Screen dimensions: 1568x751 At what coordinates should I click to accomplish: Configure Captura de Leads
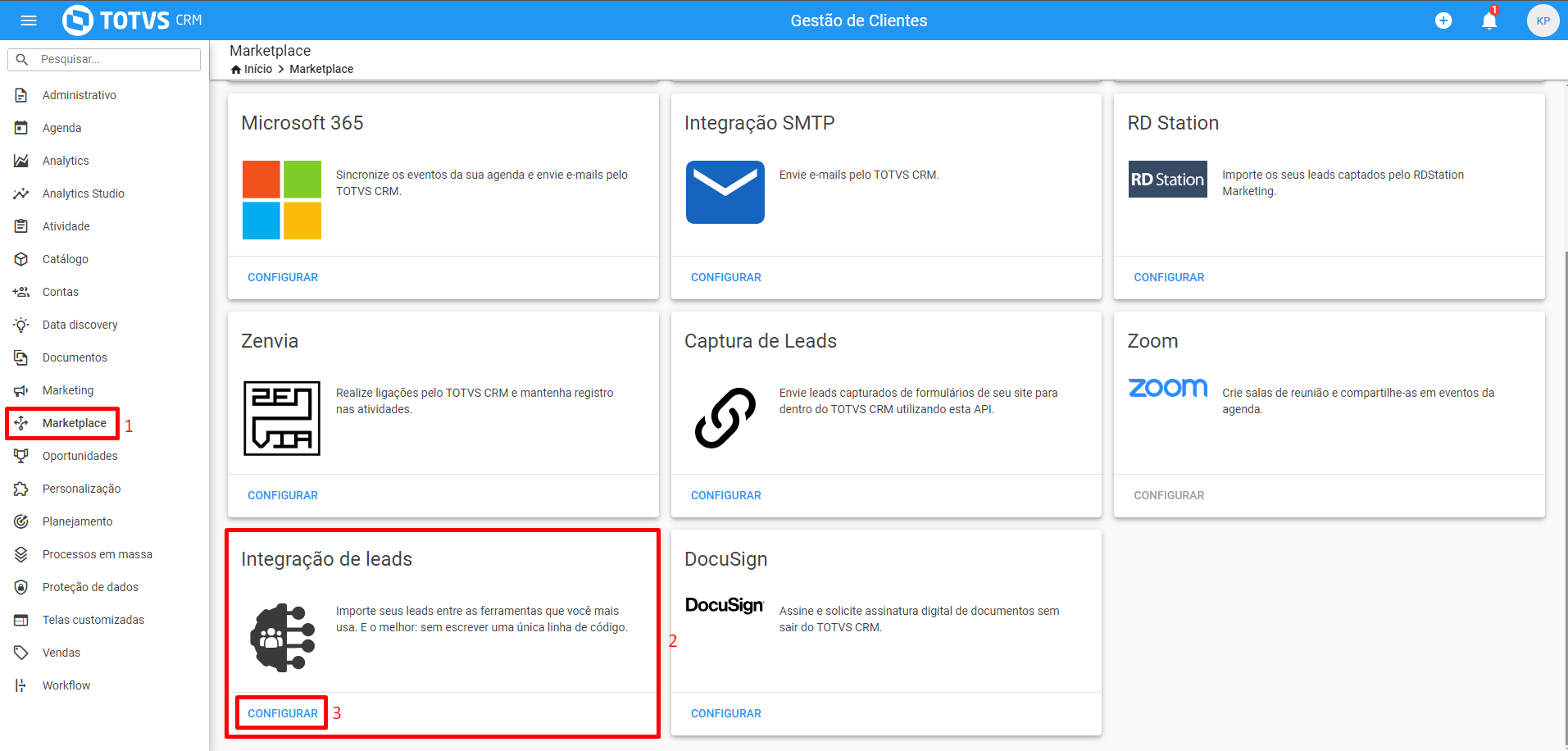(726, 495)
